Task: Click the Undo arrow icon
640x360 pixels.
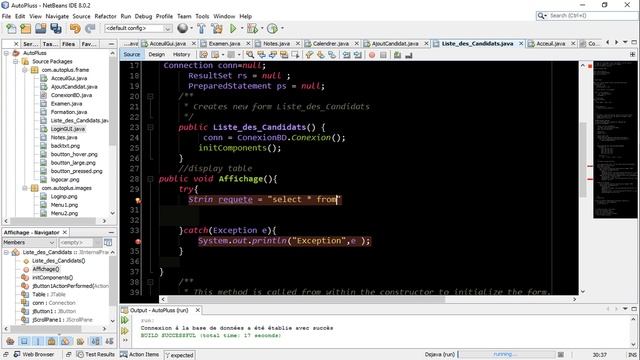Action: 75,29
